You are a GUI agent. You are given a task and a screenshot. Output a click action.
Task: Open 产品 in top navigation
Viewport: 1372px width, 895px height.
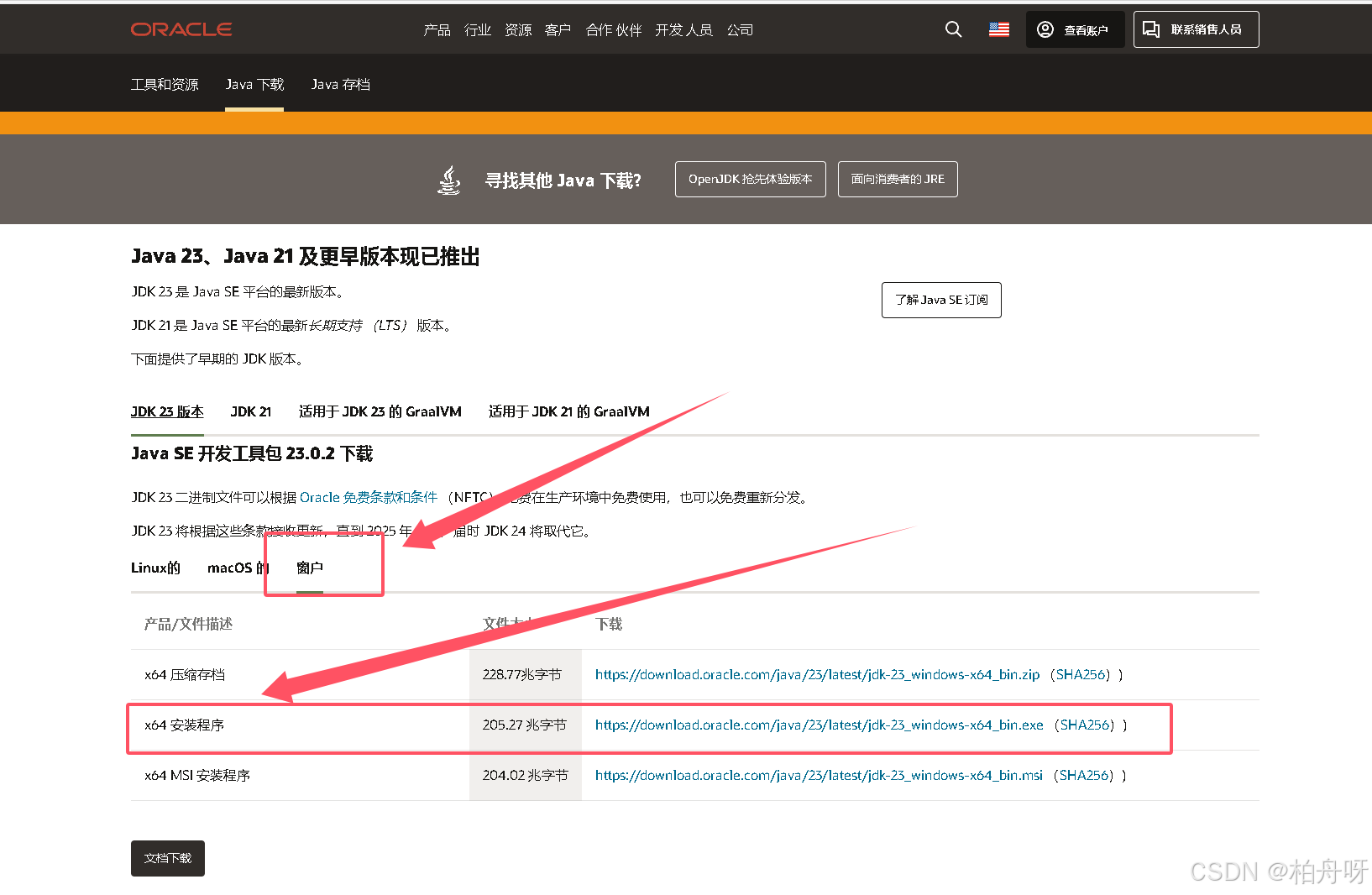click(x=437, y=30)
